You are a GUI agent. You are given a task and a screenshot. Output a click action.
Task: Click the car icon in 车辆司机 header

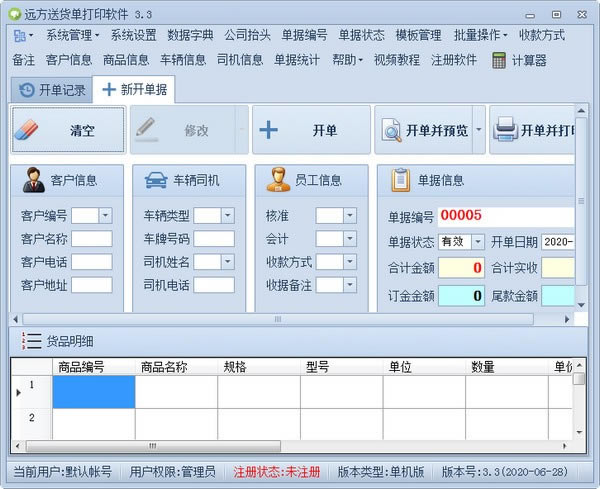pos(156,180)
